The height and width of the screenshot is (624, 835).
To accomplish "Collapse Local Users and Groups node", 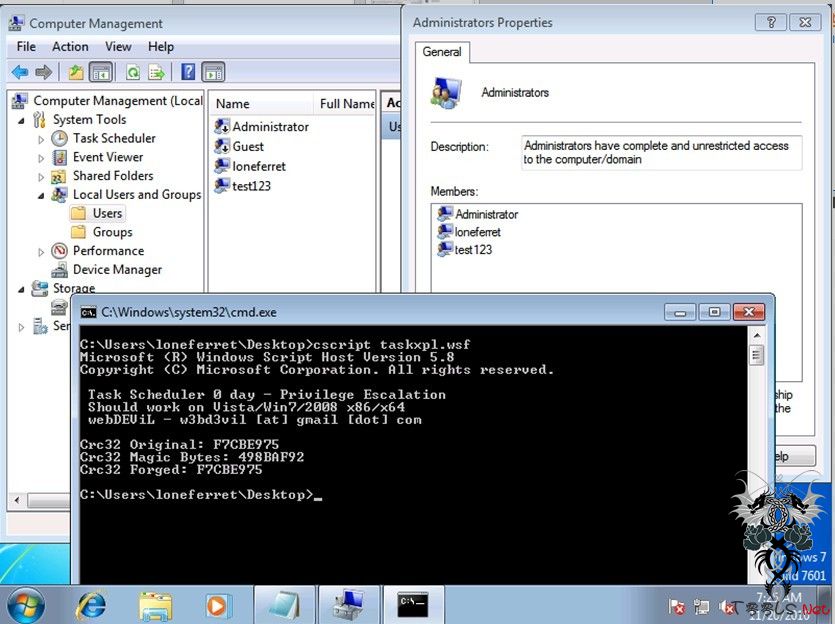I will tap(41, 196).
